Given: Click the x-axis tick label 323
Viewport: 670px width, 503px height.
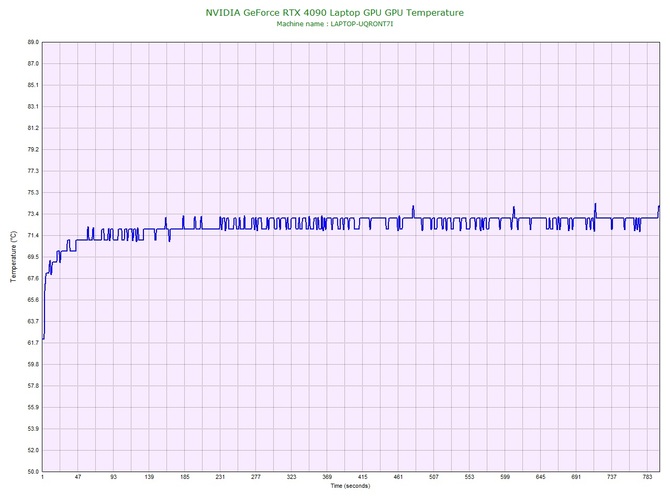Looking at the screenshot, I should click(291, 477).
